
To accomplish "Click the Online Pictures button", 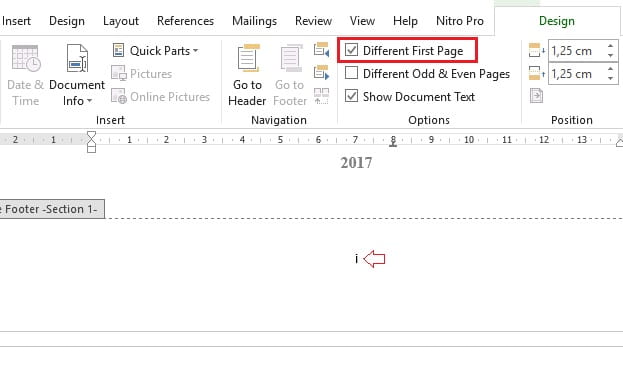I will click(160, 97).
